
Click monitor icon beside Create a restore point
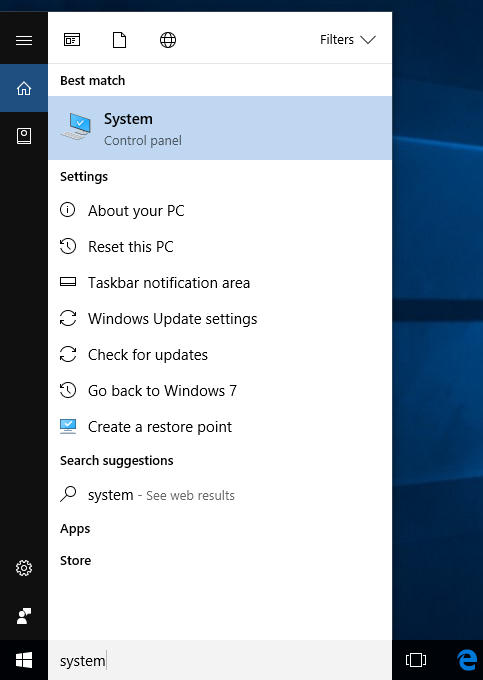tap(68, 426)
